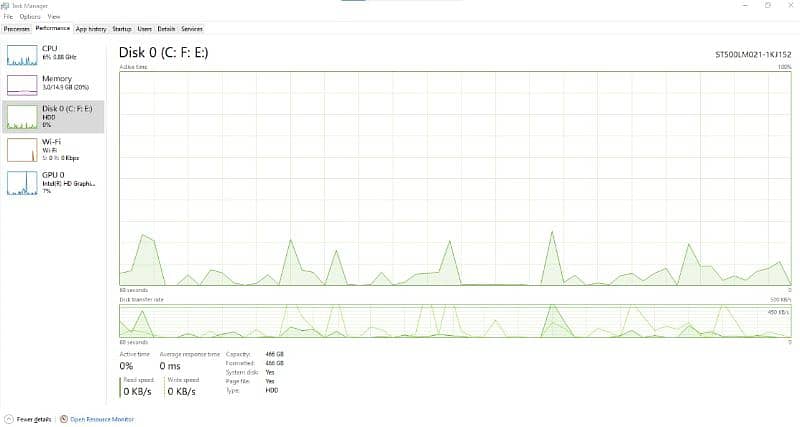Screen dimensions: 800x427
Task: Select the Memory usage thumbnail graph
Action: (22, 85)
